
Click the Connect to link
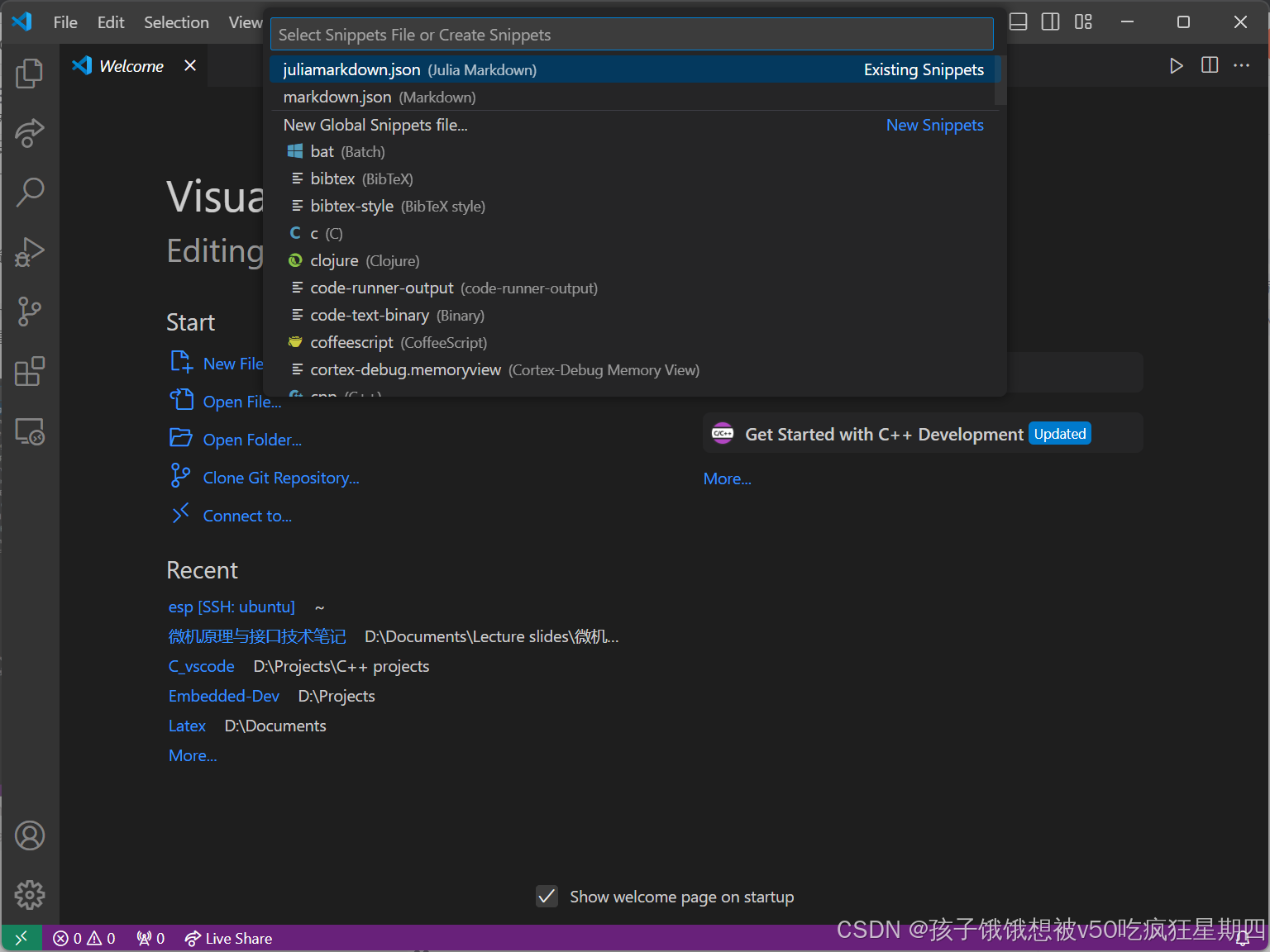click(x=247, y=516)
